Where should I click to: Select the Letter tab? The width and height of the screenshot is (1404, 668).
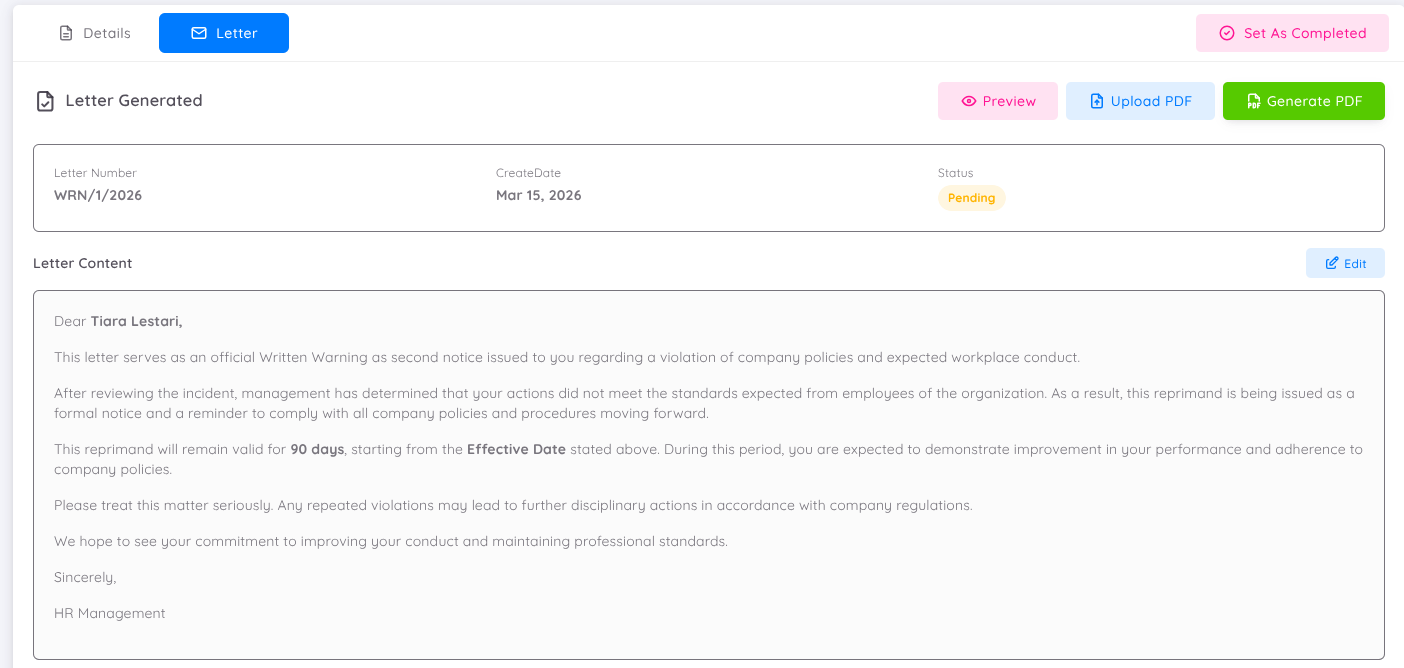(x=224, y=33)
